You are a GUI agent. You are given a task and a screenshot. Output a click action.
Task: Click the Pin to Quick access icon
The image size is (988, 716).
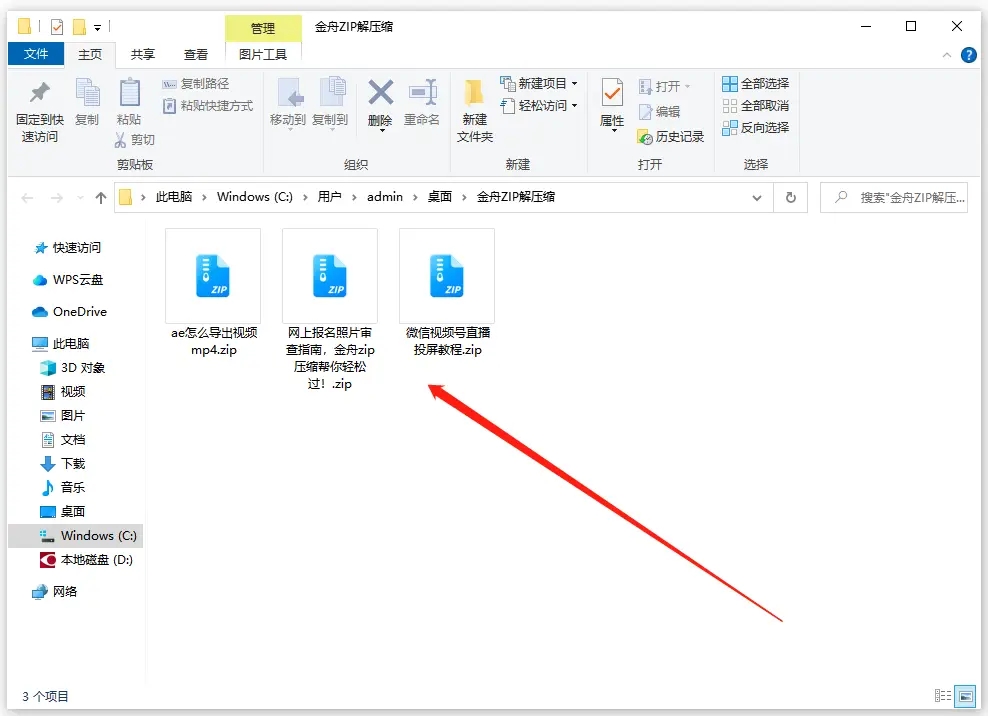tap(40, 93)
